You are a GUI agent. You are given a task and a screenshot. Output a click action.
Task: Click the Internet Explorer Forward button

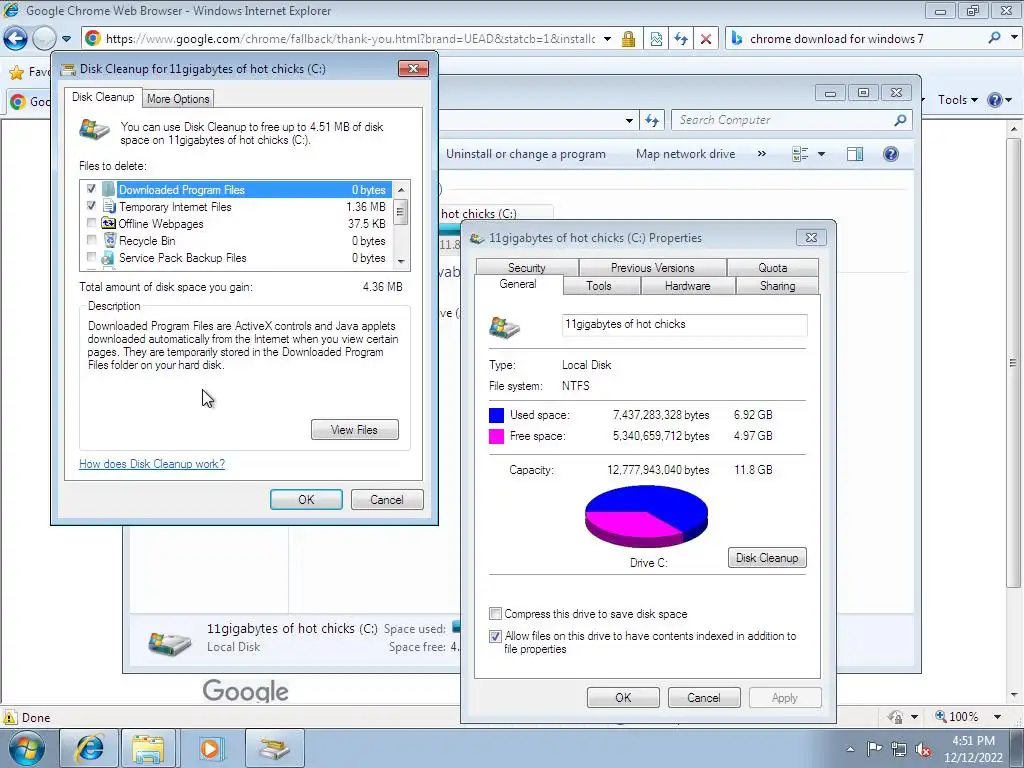click(x=44, y=39)
